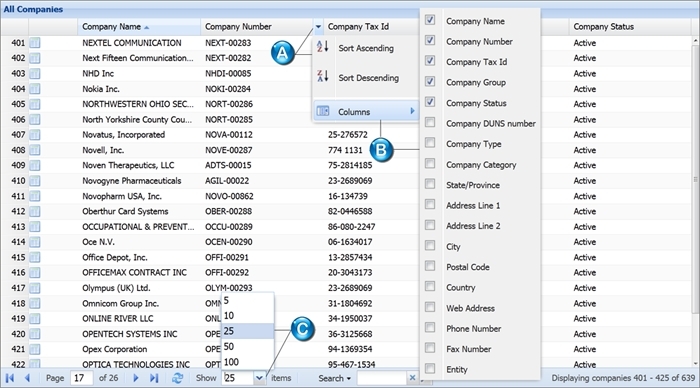Click the search text field
The image size is (700, 388).
coord(382,378)
